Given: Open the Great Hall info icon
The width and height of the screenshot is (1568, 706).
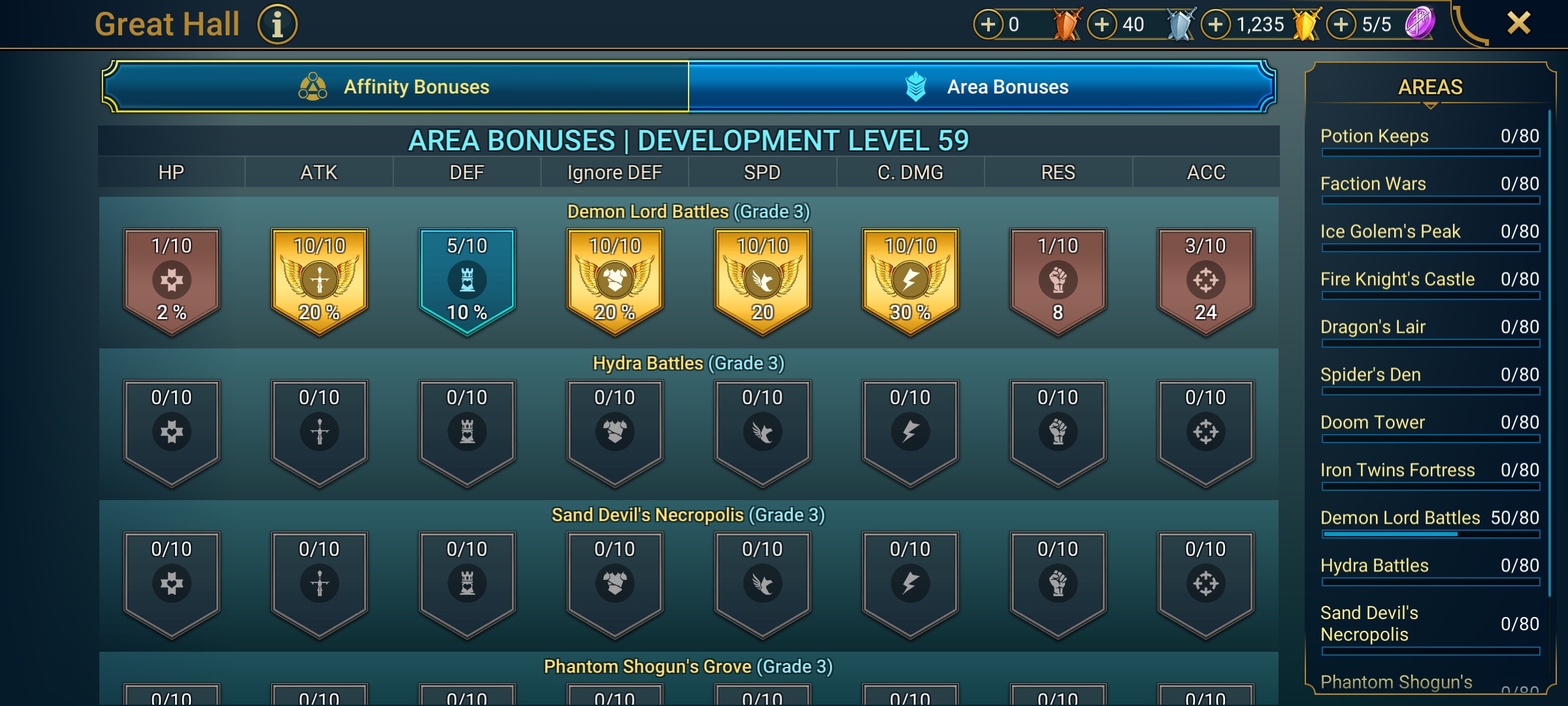Looking at the screenshot, I should click(278, 25).
